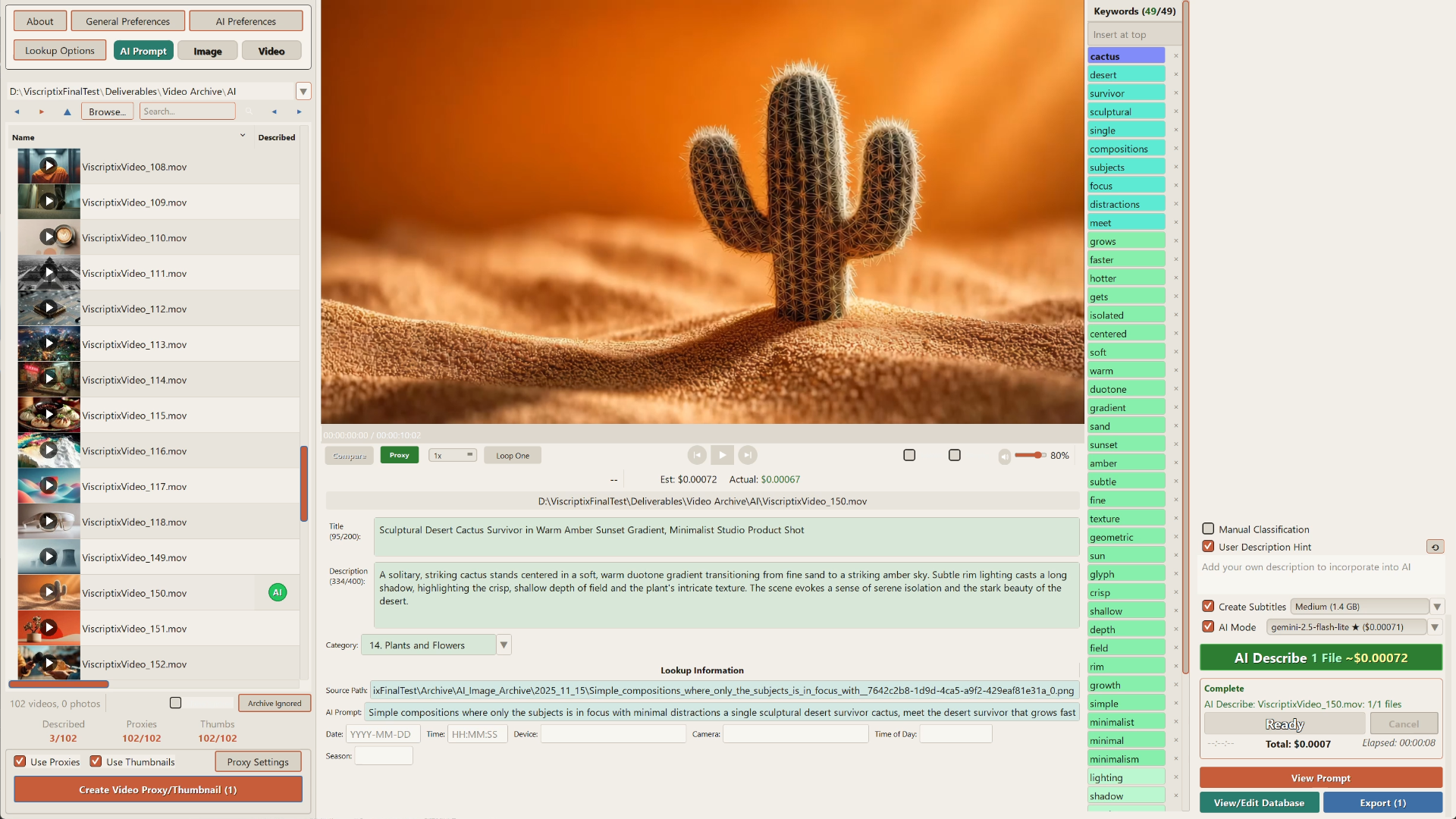Click the AI badge next to ViscriptixVideo_150.mov
The image size is (1456, 819).
point(278,592)
